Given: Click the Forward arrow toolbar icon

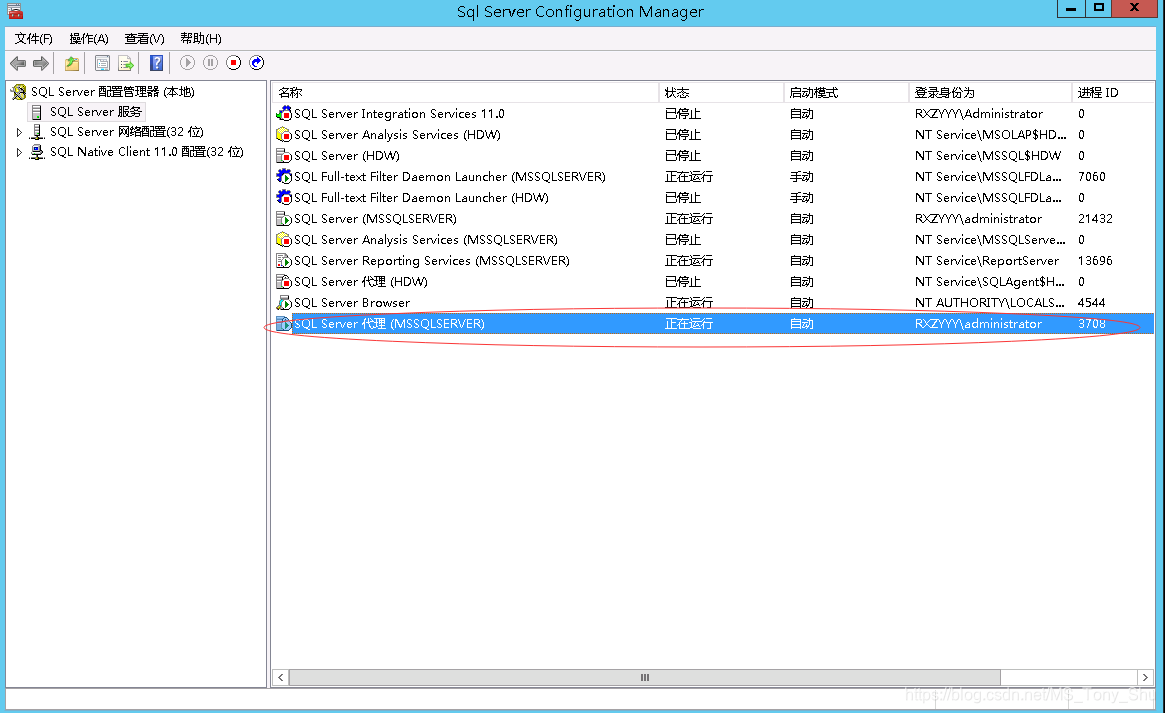Looking at the screenshot, I should (41, 63).
